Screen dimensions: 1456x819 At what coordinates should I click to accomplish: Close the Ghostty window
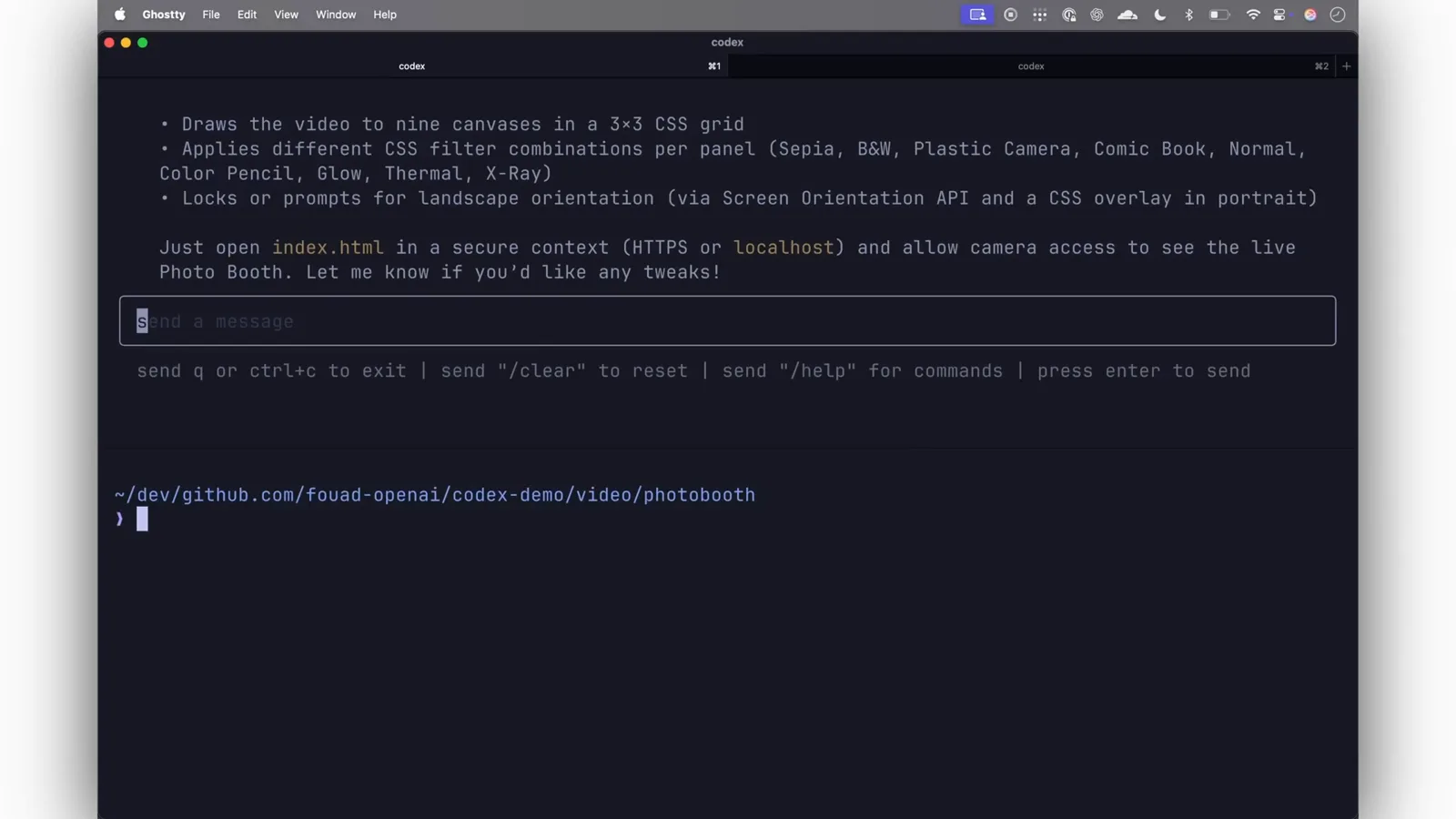tap(109, 43)
